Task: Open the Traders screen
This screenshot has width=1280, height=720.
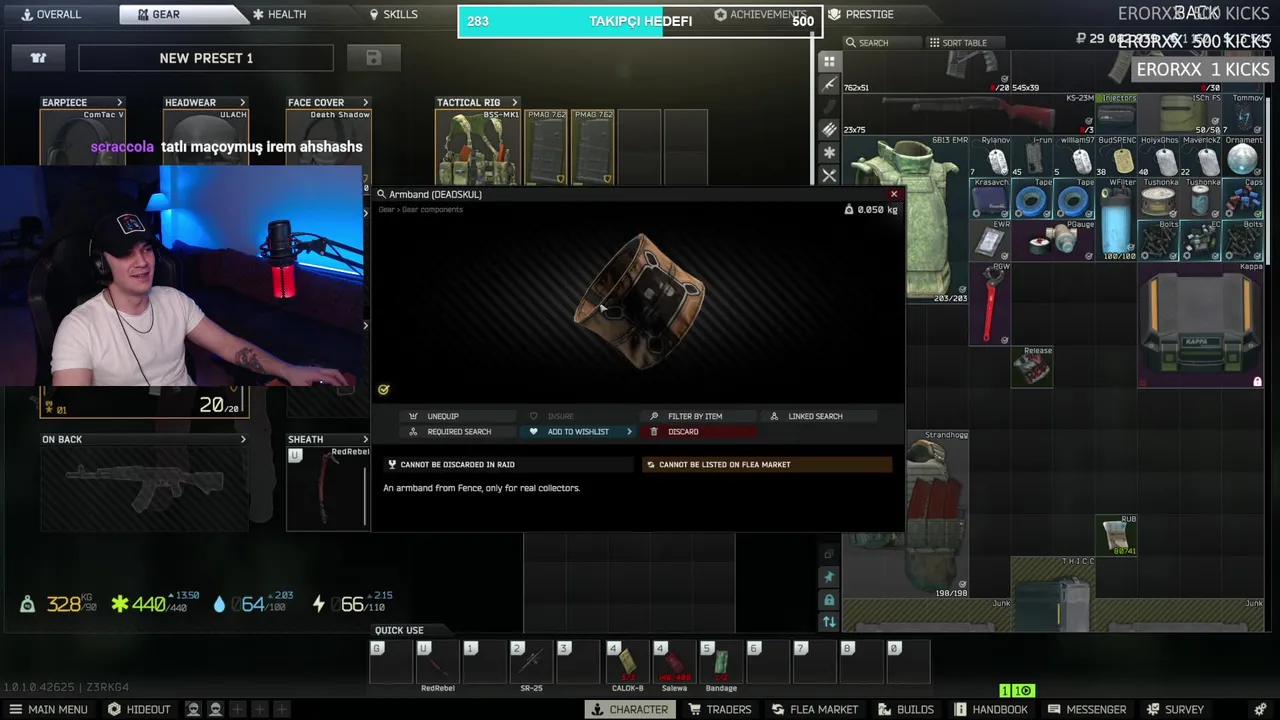Action: 720,709
